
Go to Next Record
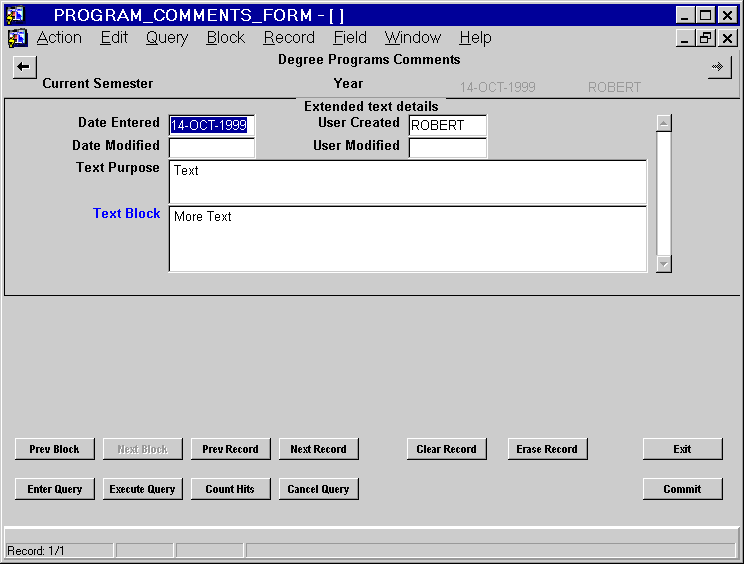click(x=318, y=449)
